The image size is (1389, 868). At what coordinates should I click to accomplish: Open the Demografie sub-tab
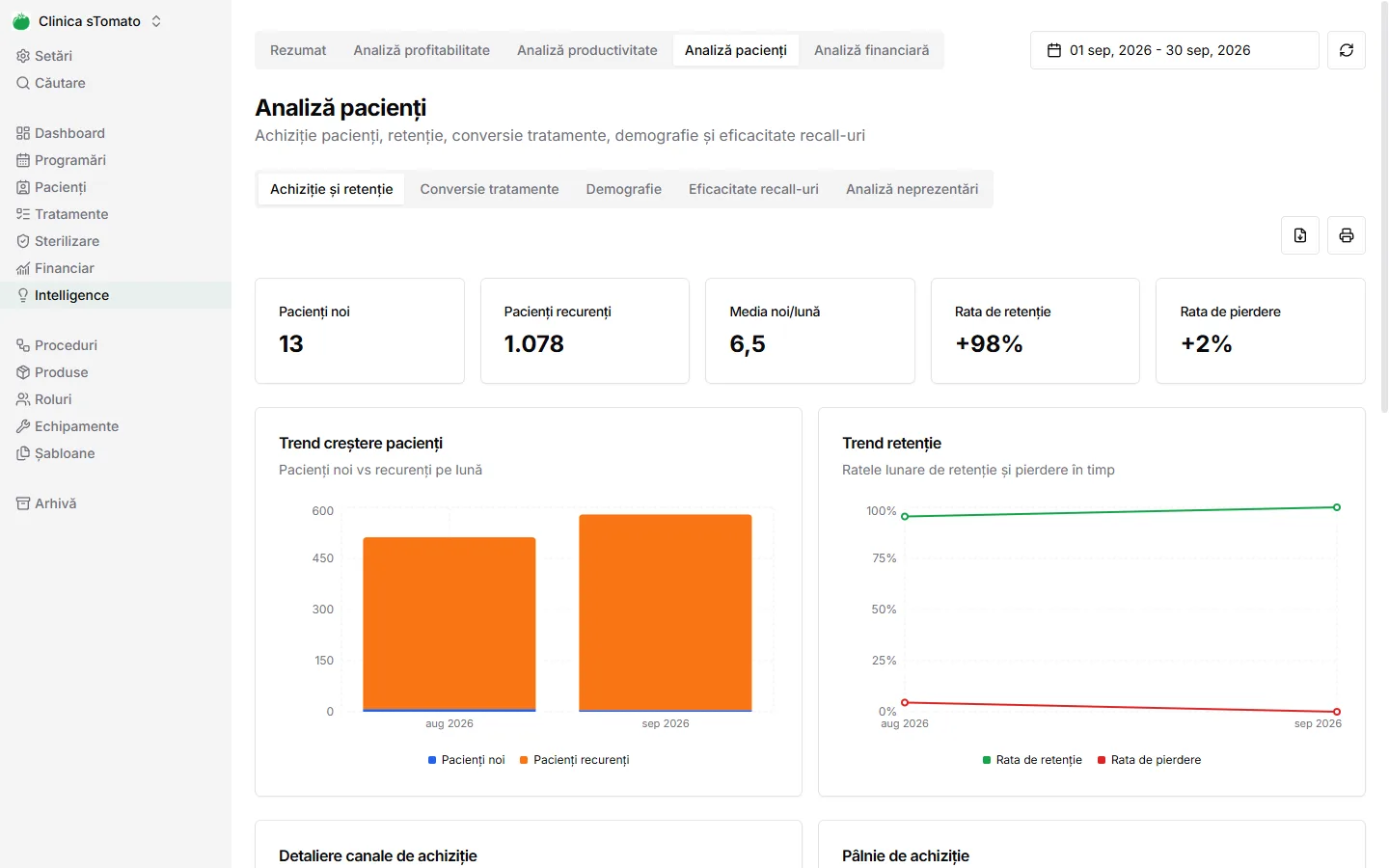point(624,189)
